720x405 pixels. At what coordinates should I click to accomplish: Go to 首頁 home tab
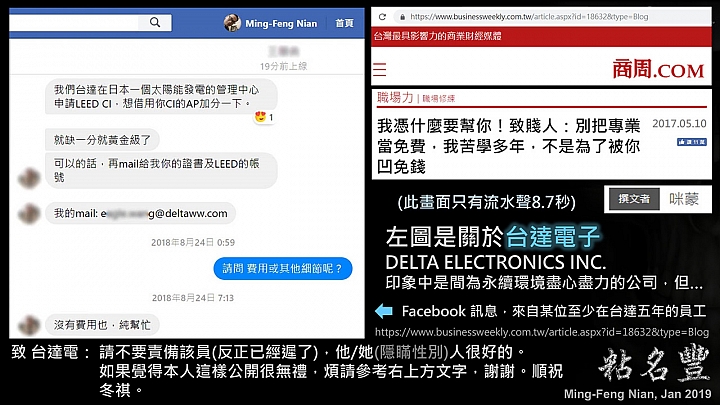click(x=344, y=23)
